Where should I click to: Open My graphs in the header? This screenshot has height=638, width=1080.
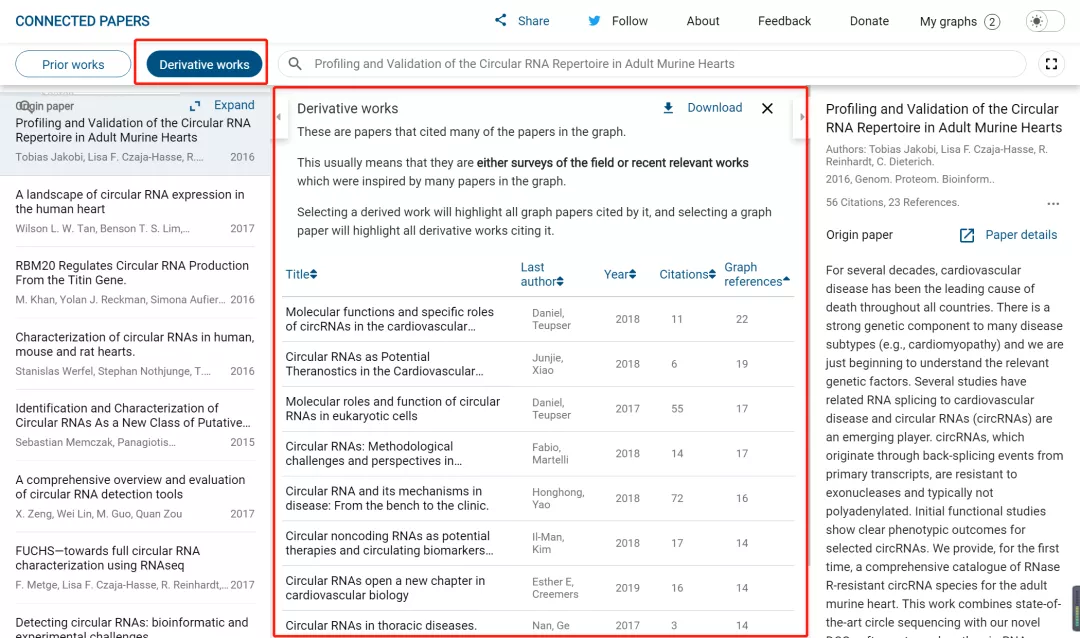coord(958,21)
